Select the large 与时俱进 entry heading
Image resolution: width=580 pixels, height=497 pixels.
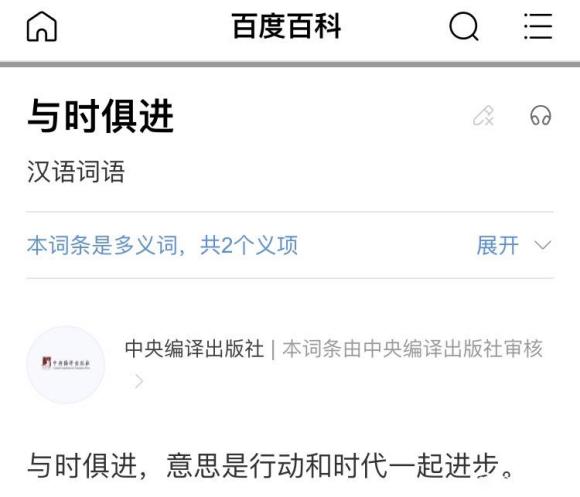(101, 116)
